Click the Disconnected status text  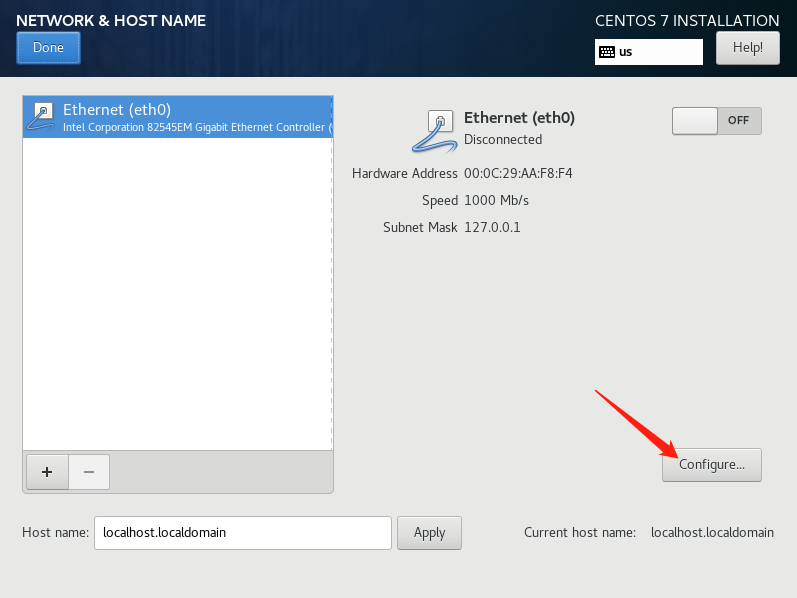503,139
